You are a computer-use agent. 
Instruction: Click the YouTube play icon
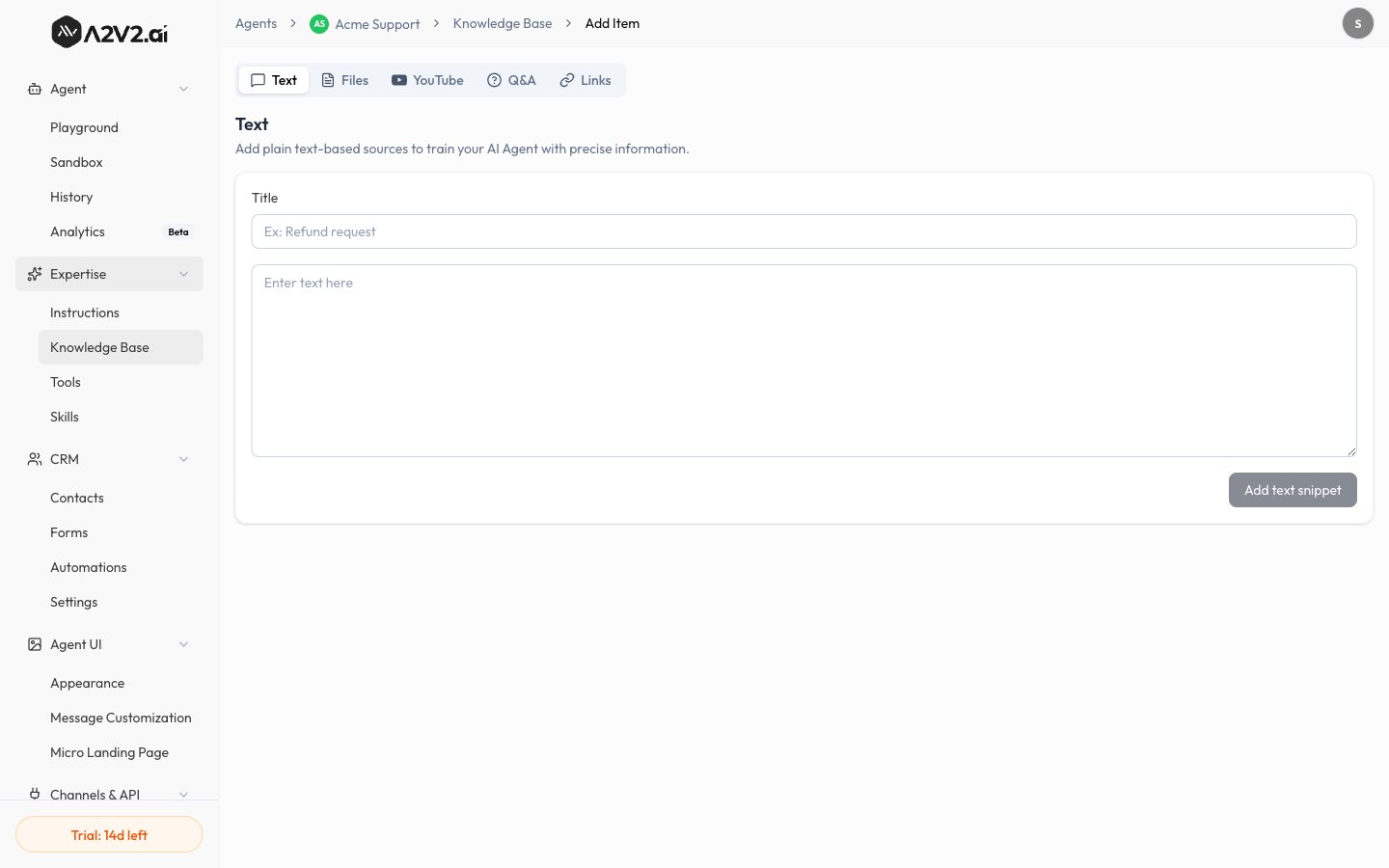(x=399, y=80)
